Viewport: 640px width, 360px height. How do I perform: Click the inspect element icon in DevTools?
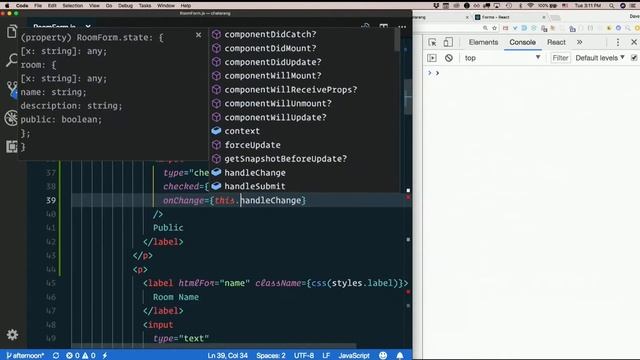click(x=432, y=42)
